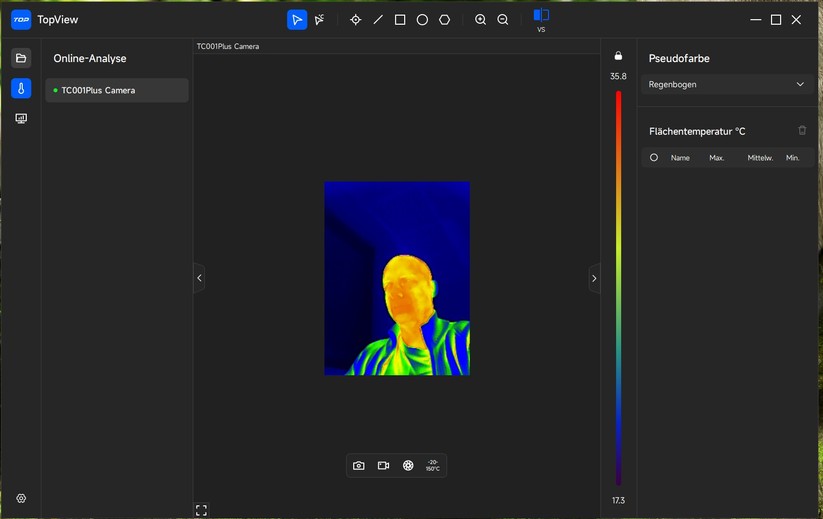This screenshot has height=519, width=823.
Task: Toggle the temperature scale lock
Action: click(618, 56)
